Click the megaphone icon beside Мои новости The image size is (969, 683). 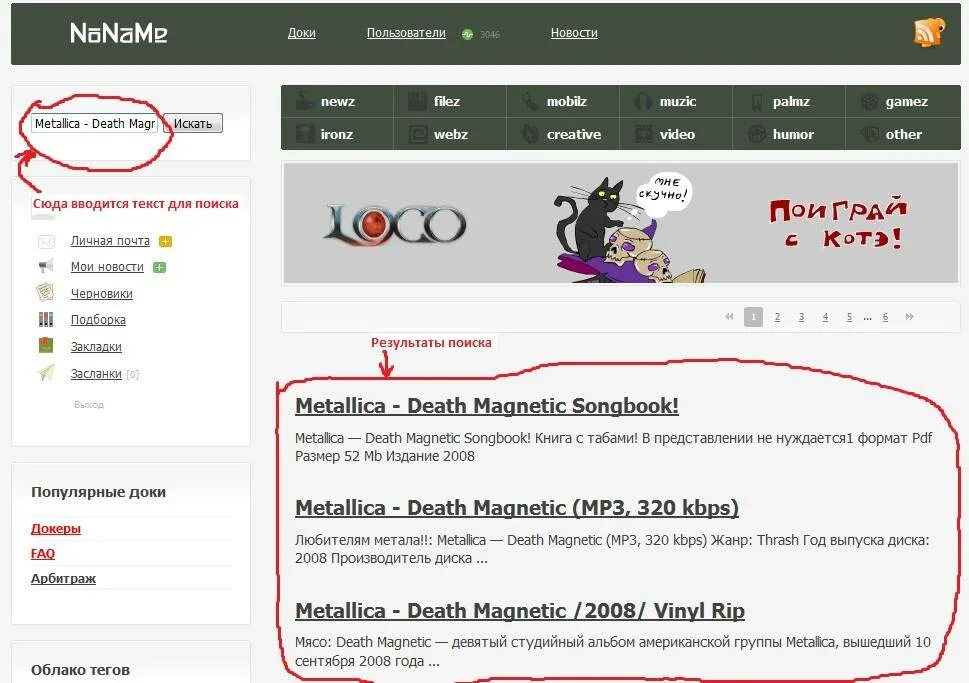tap(46, 266)
